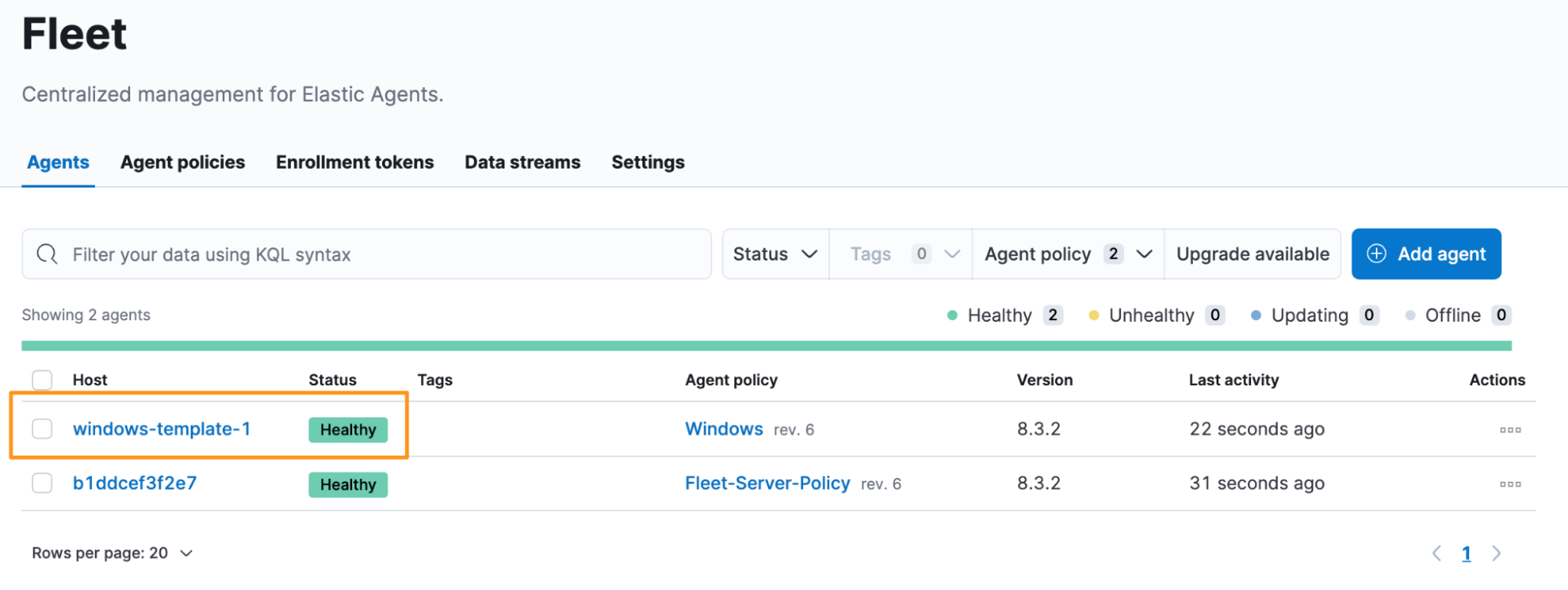Click the green agent health status bar
Screen dimensions: 1568x590
click(766, 346)
